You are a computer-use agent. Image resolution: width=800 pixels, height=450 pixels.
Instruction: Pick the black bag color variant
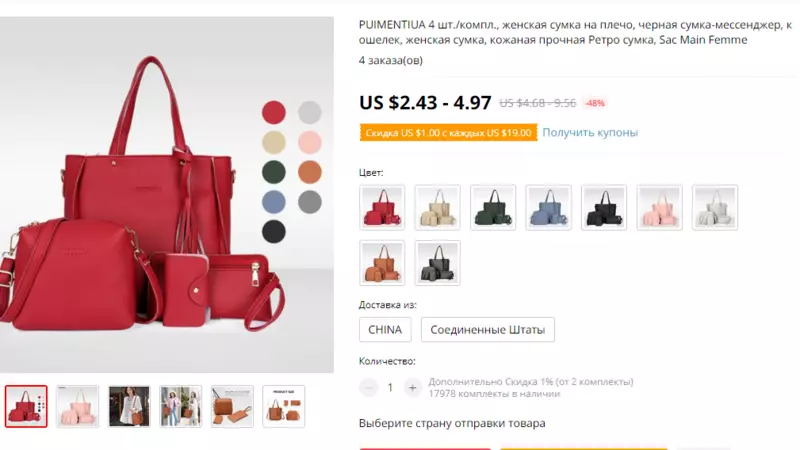point(604,208)
